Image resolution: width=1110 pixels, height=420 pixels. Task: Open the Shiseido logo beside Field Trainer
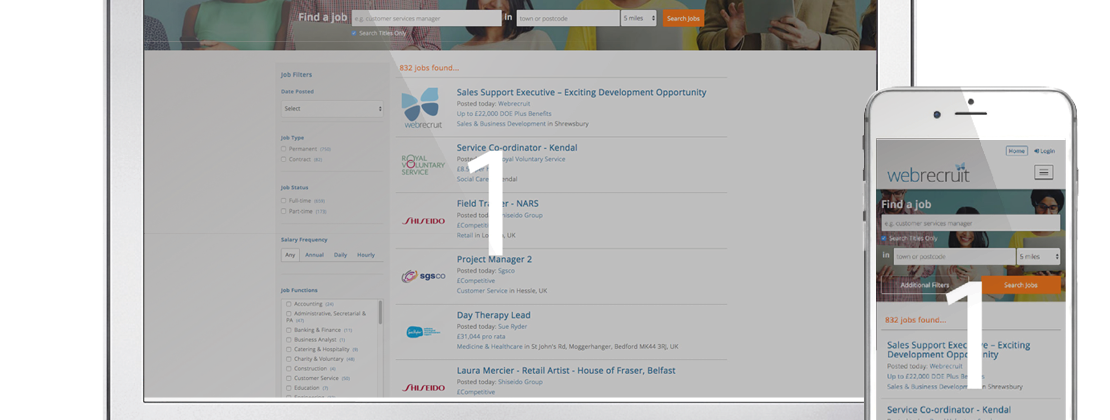pos(423,220)
